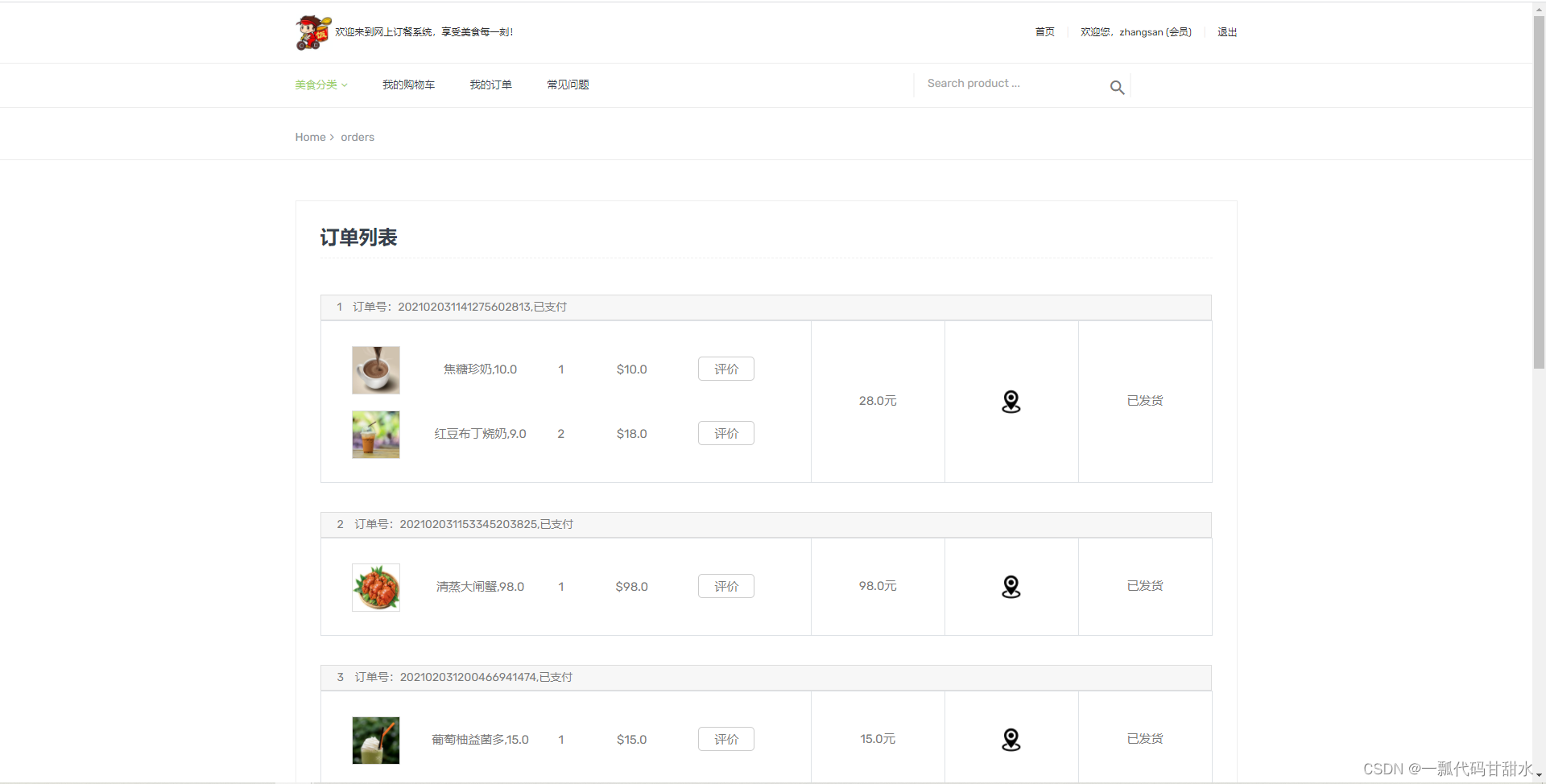Open location tracker icon for 28.0元 order
This screenshot has width=1546, height=784.
pyautogui.click(x=1011, y=401)
